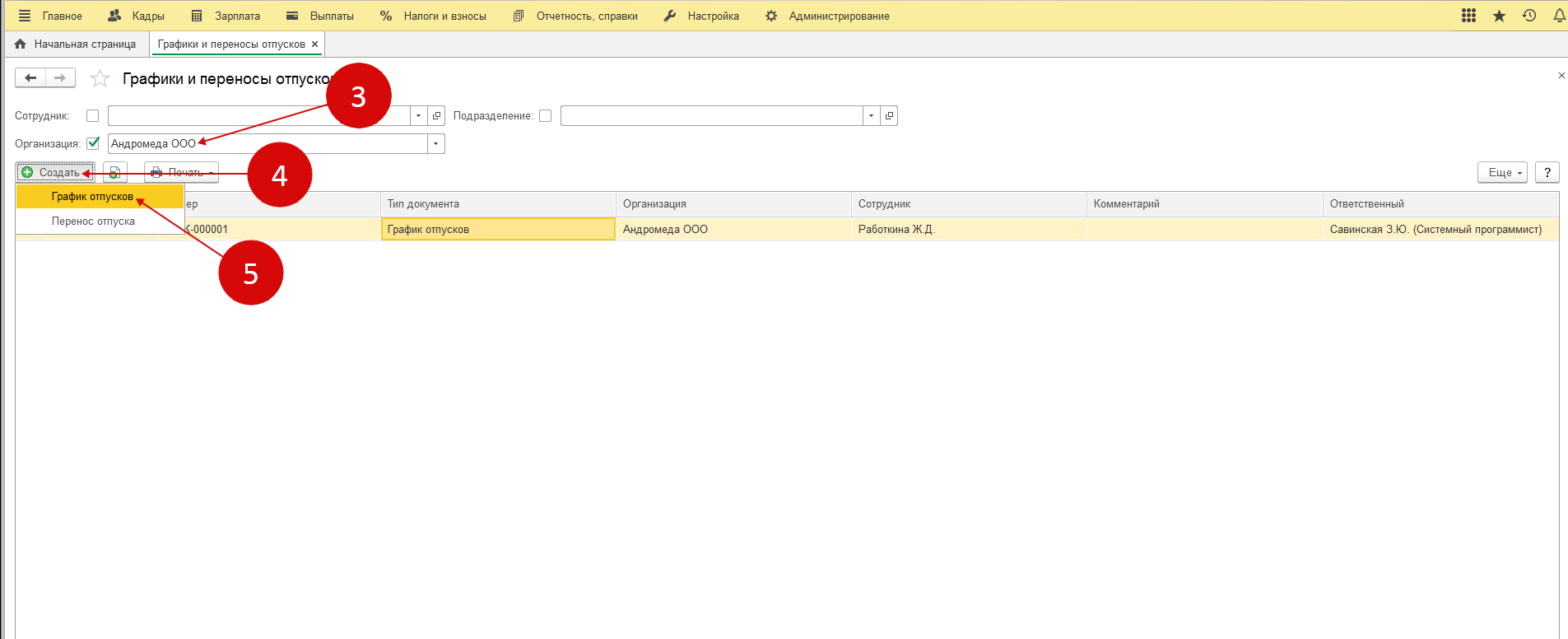Click the Создать button

[55, 172]
